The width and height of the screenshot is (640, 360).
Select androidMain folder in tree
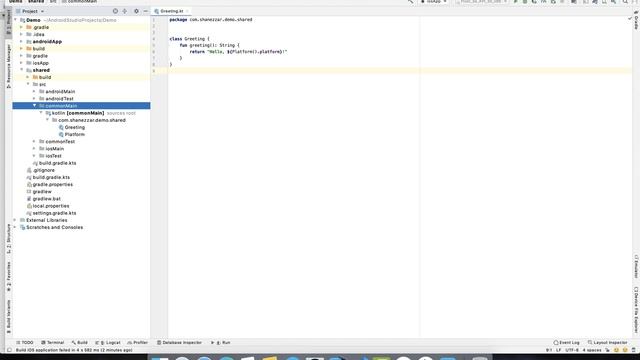pos(60,91)
